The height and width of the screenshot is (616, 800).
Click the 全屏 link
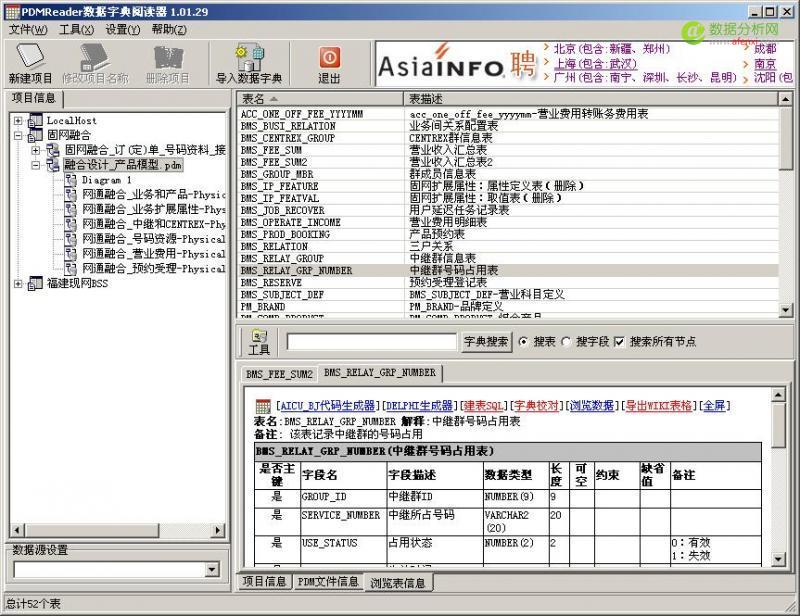click(714, 406)
